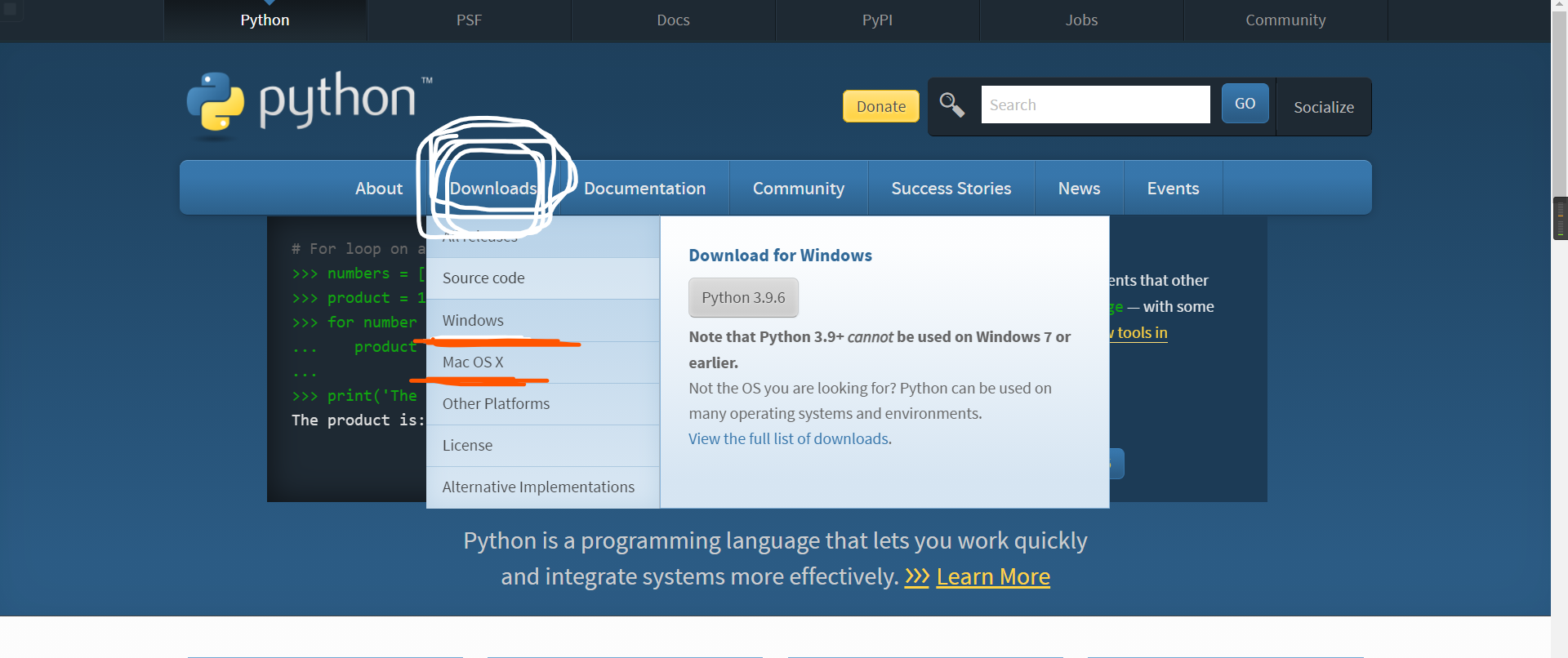Image resolution: width=1568 pixels, height=658 pixels.
Task: Click the magnifying glass search icon
Action: (952, 104)
